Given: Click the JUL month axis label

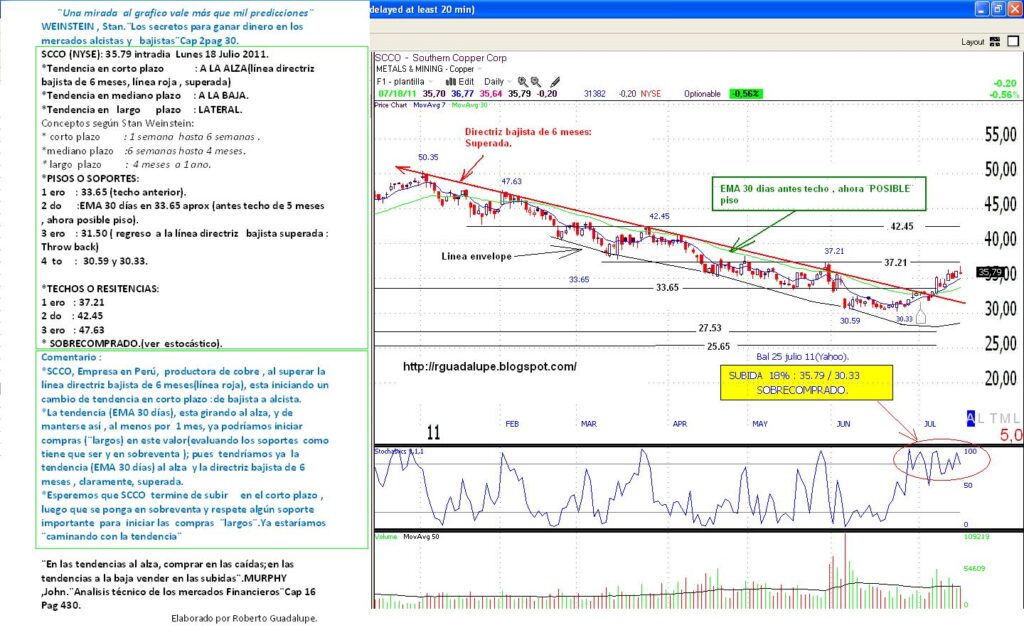Looking at the screenshot, I should pyautogui.click(x=929, y=424).
